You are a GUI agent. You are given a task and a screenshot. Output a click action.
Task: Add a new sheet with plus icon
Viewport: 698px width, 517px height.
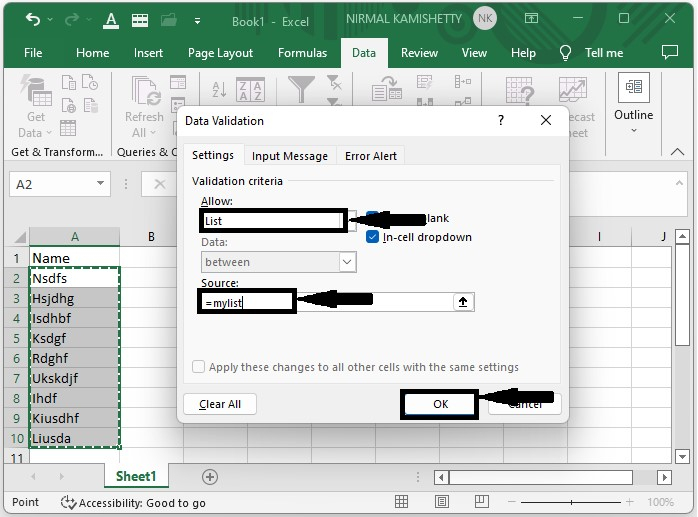pyautogui.click(x=210, y=477)
